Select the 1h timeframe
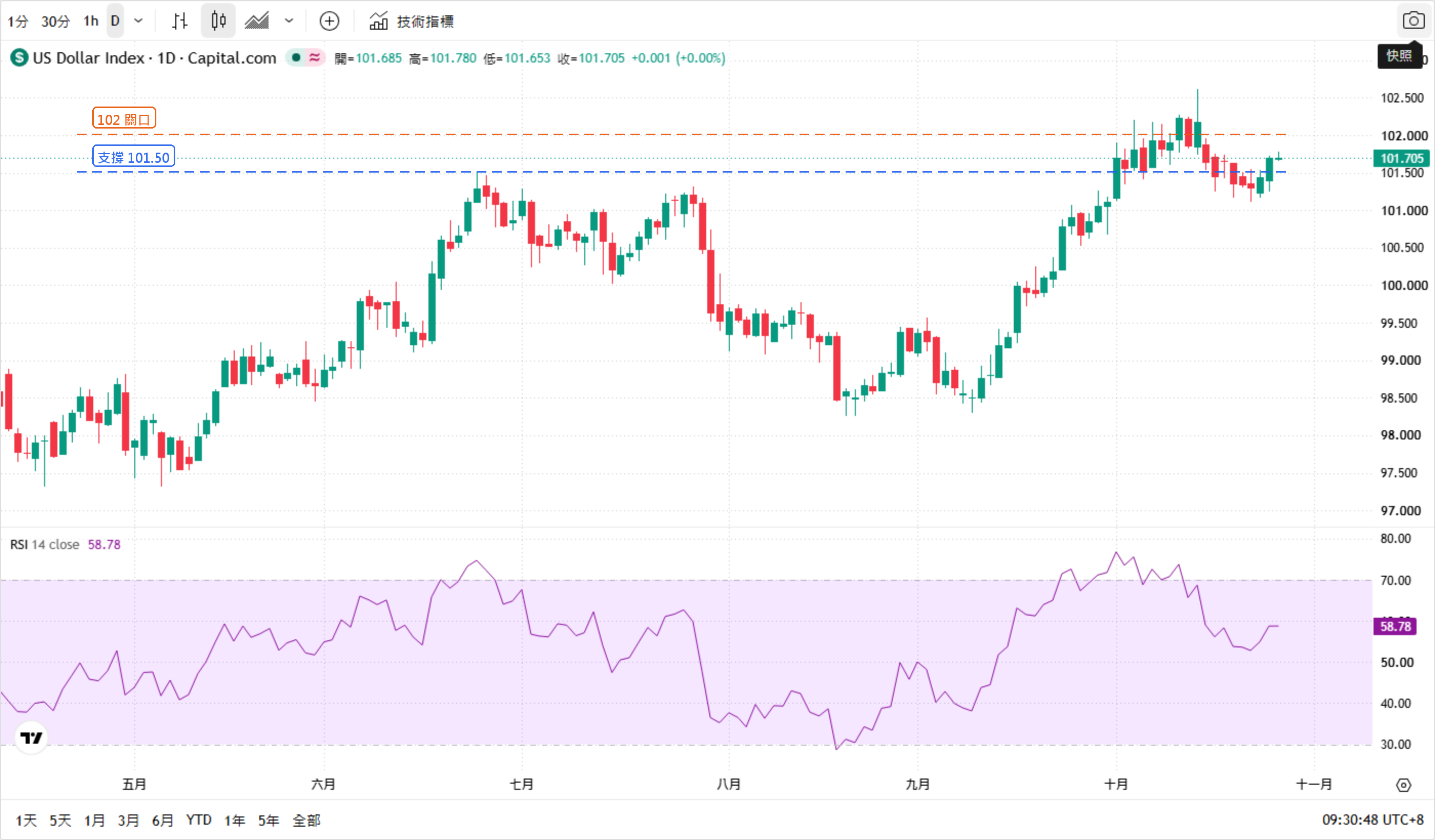 tap(91, 22)
